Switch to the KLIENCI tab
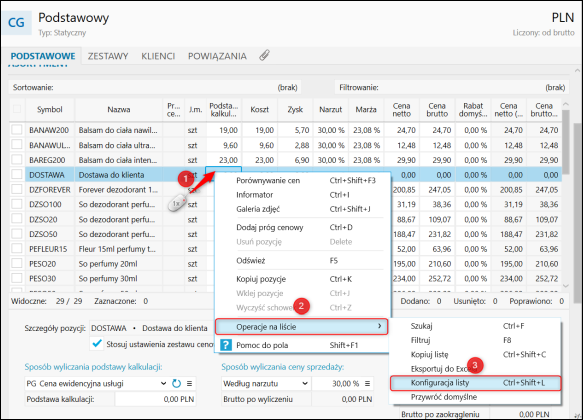 [158, 56]
